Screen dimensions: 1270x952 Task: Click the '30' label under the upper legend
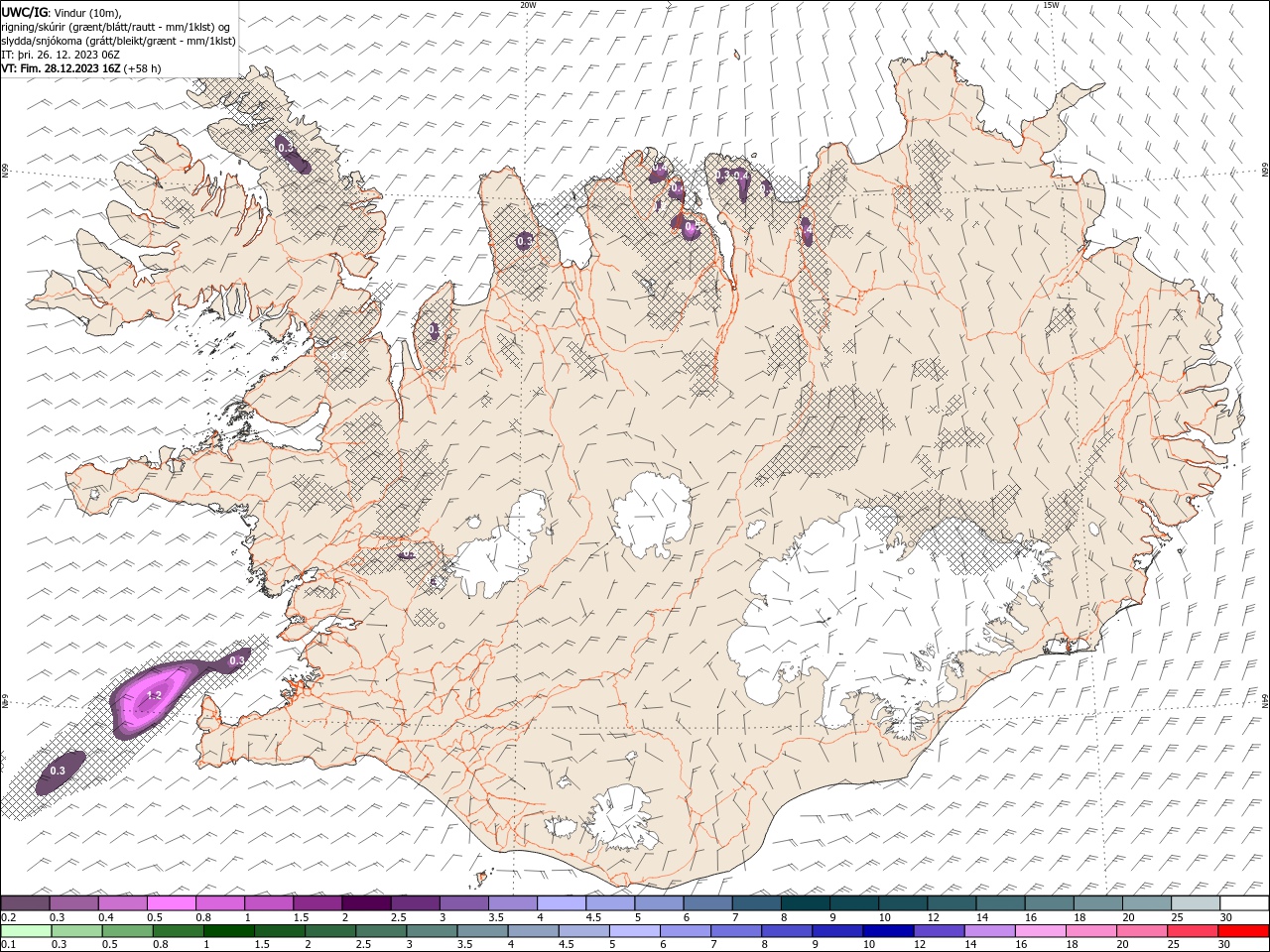(1226, 917)
